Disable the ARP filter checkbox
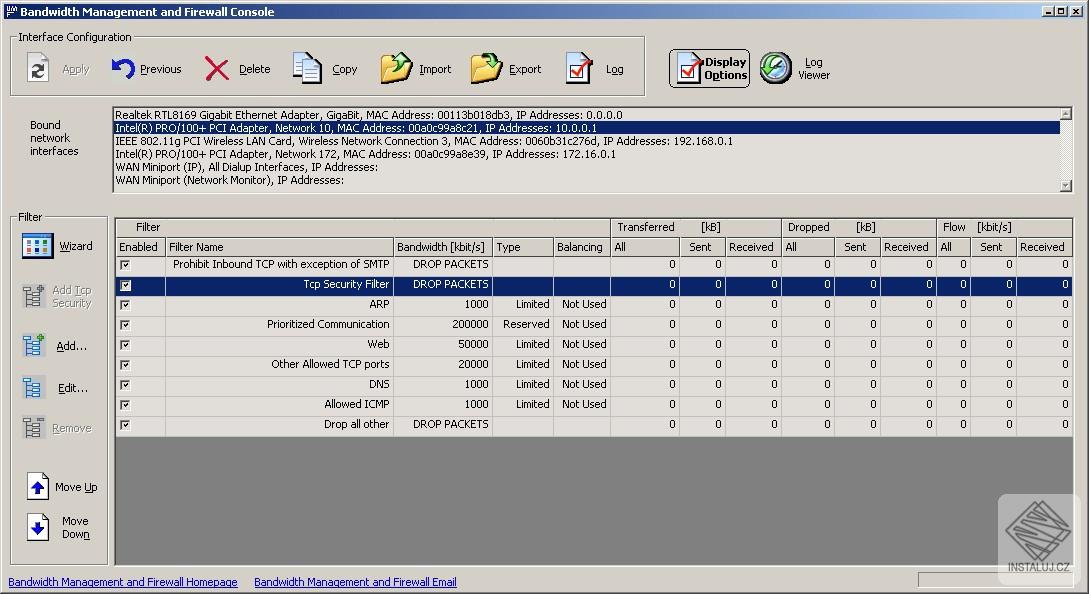1089x594 pixels. [x=124, y=304]
